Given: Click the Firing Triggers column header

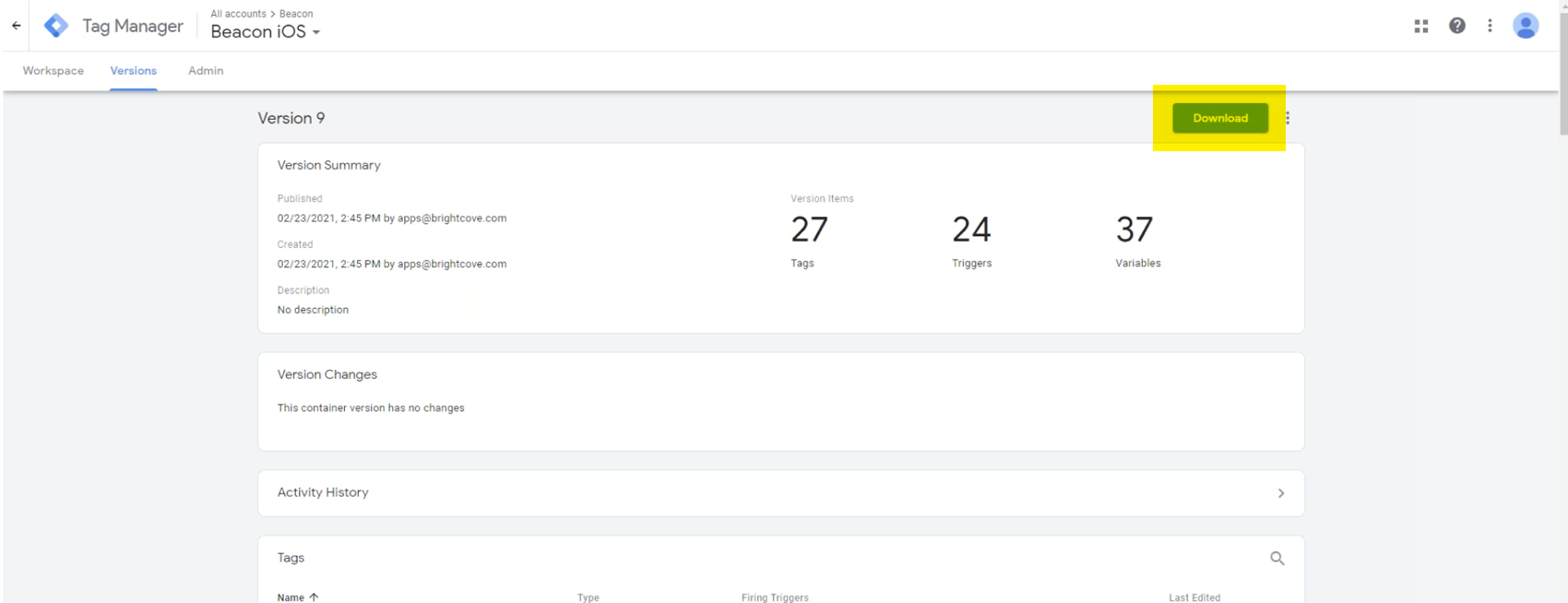Looking at the screenshot, I should (775, 597).
